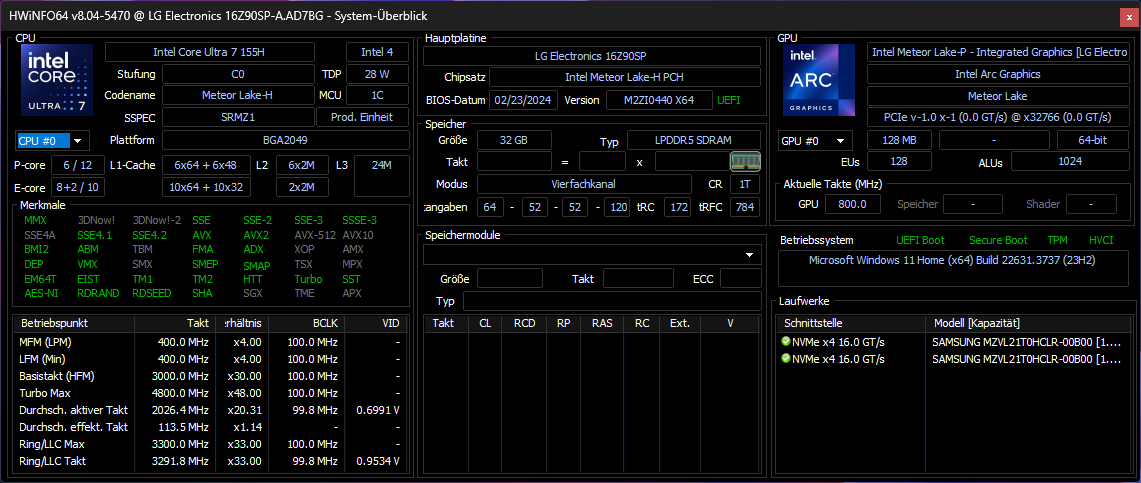Image resolution: width=1141 pixels, height=483 pixels.
Task: Click the Intel Core Ultra 7 155H name field
Action: [x=209, y=52]
